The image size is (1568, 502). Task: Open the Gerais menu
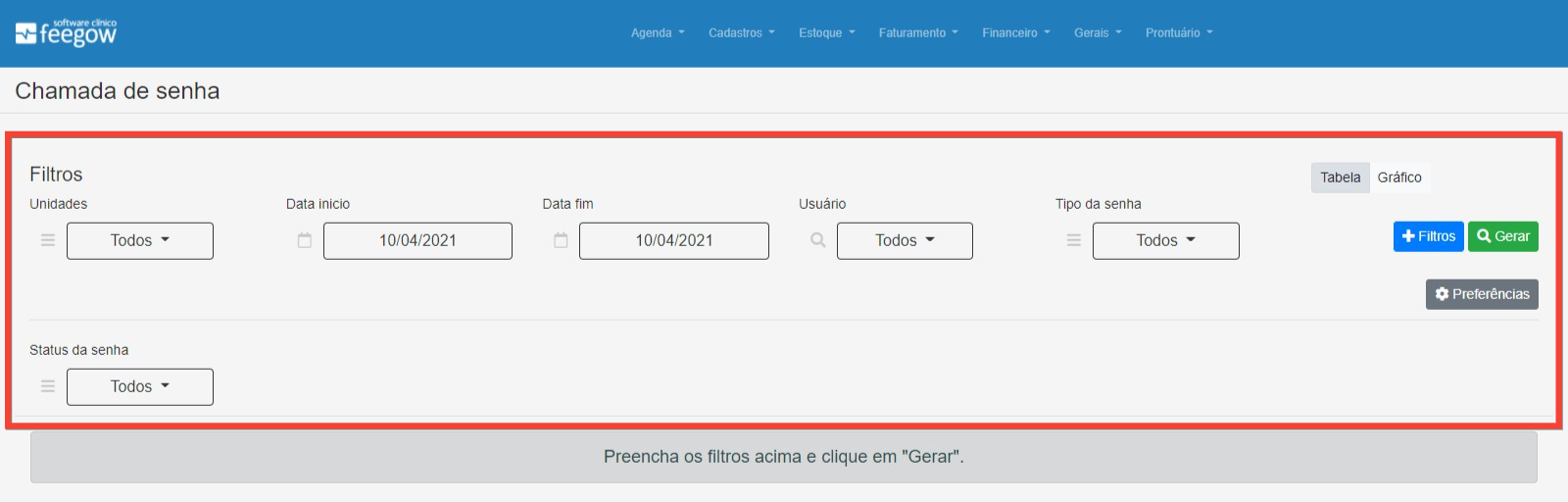pos(1098,32)
